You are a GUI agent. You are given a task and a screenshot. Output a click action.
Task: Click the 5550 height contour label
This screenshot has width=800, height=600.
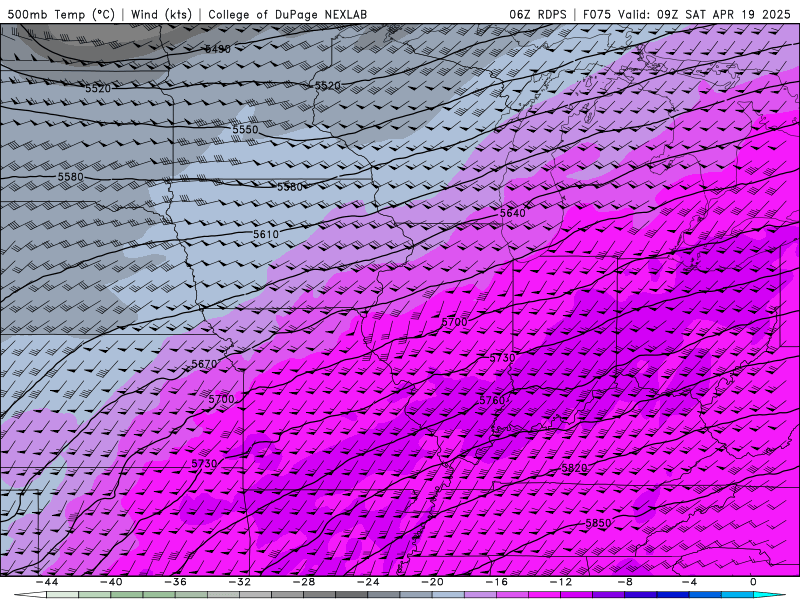coord(245,130)
